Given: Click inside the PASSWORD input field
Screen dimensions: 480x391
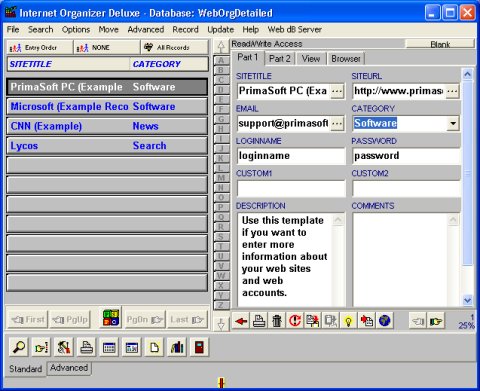Looking at the screenshot, I should click(406, 156).
